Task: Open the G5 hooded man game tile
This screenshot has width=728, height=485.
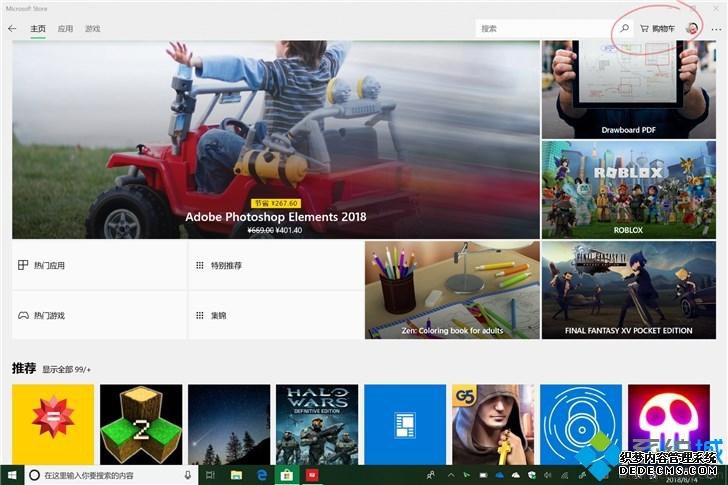Action: click(493, 424)
